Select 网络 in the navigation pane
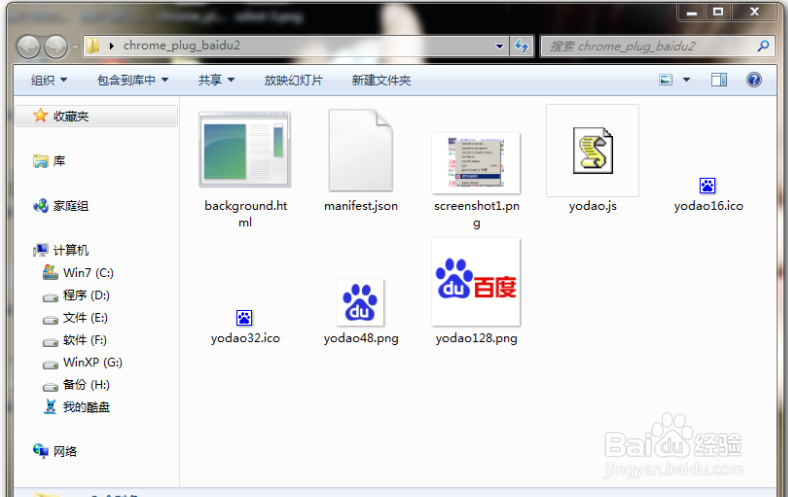The height and width of the screenshot is (497, 788). [65, 451]
